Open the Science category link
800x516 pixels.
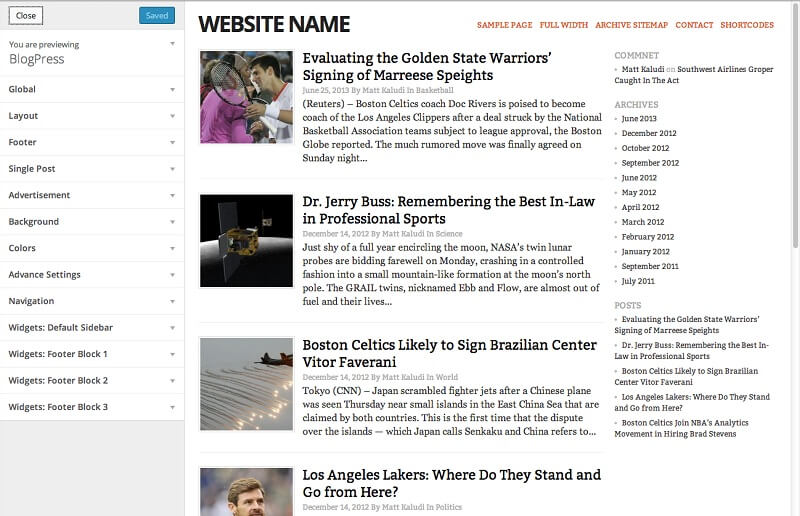449,234
